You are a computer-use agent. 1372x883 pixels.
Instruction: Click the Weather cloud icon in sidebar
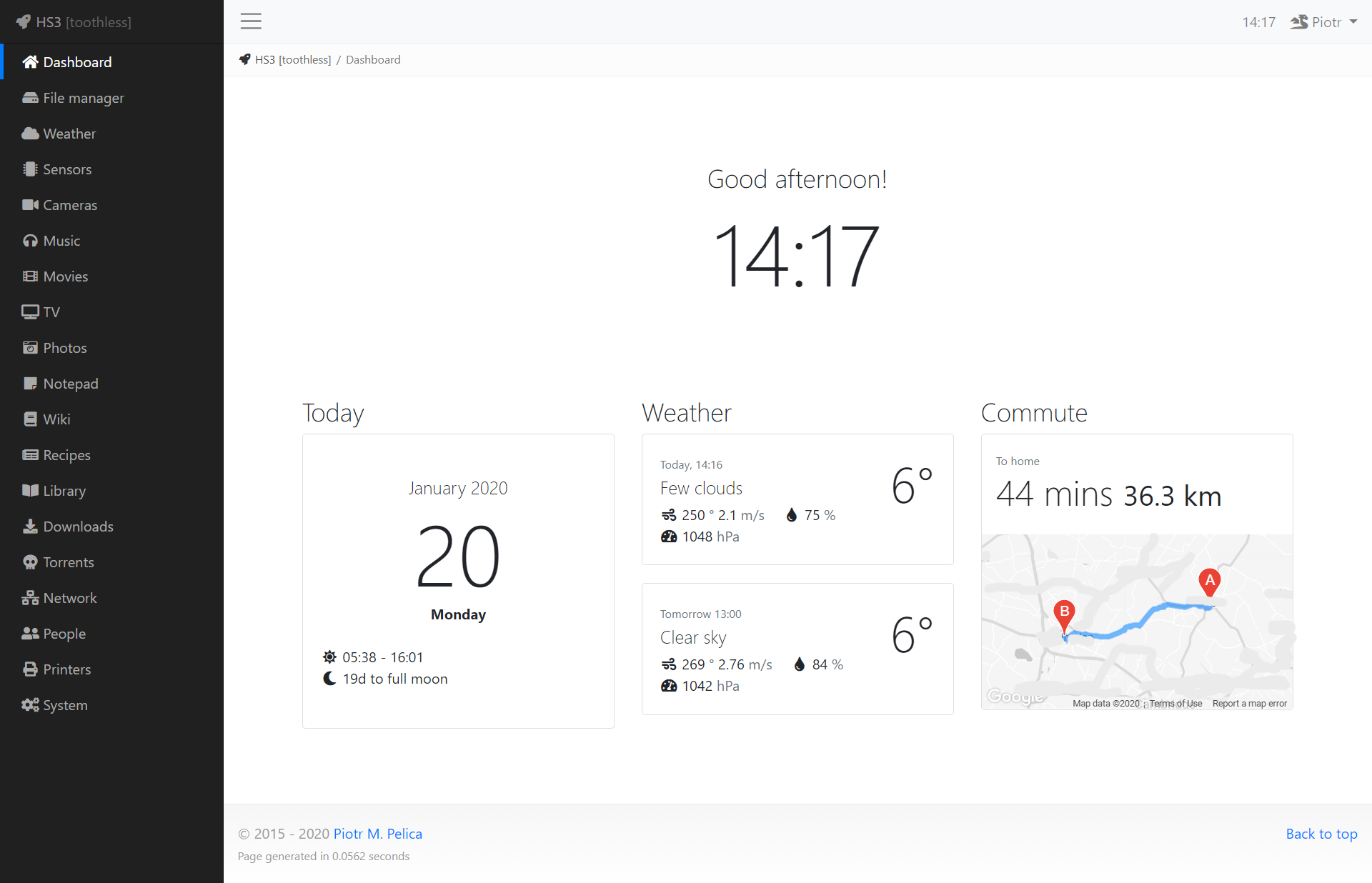coord(30,134)
